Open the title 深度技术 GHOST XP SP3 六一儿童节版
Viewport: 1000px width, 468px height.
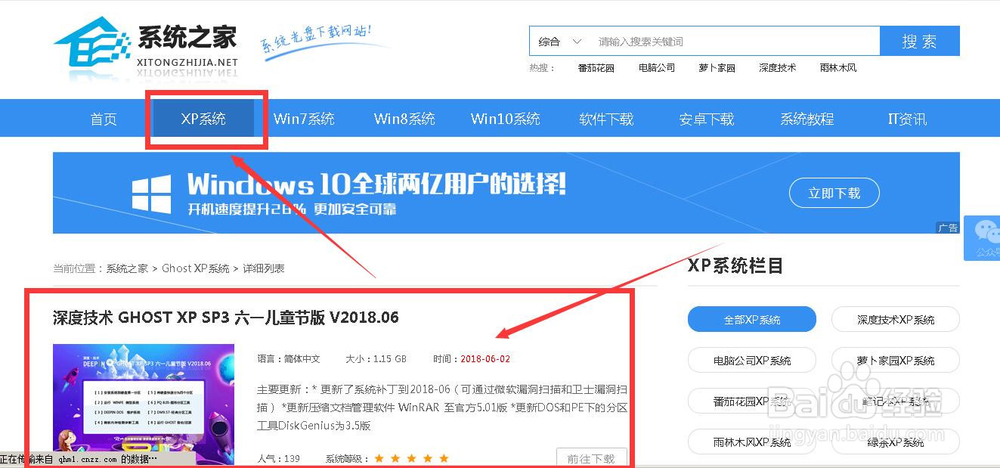(226, 317)
